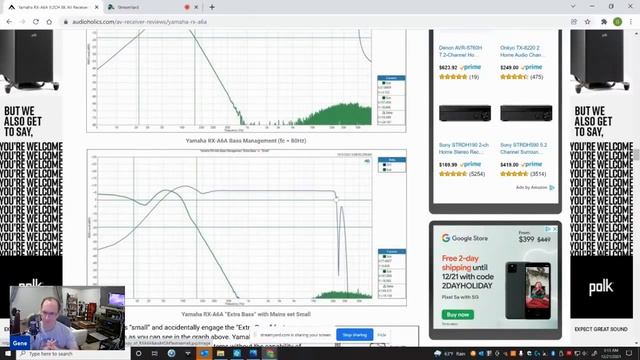This screenshot has width=640, height=360.
Task: Open the Sony STRDH190 product link
Action: pyautogui.click(x=464, y=148)
